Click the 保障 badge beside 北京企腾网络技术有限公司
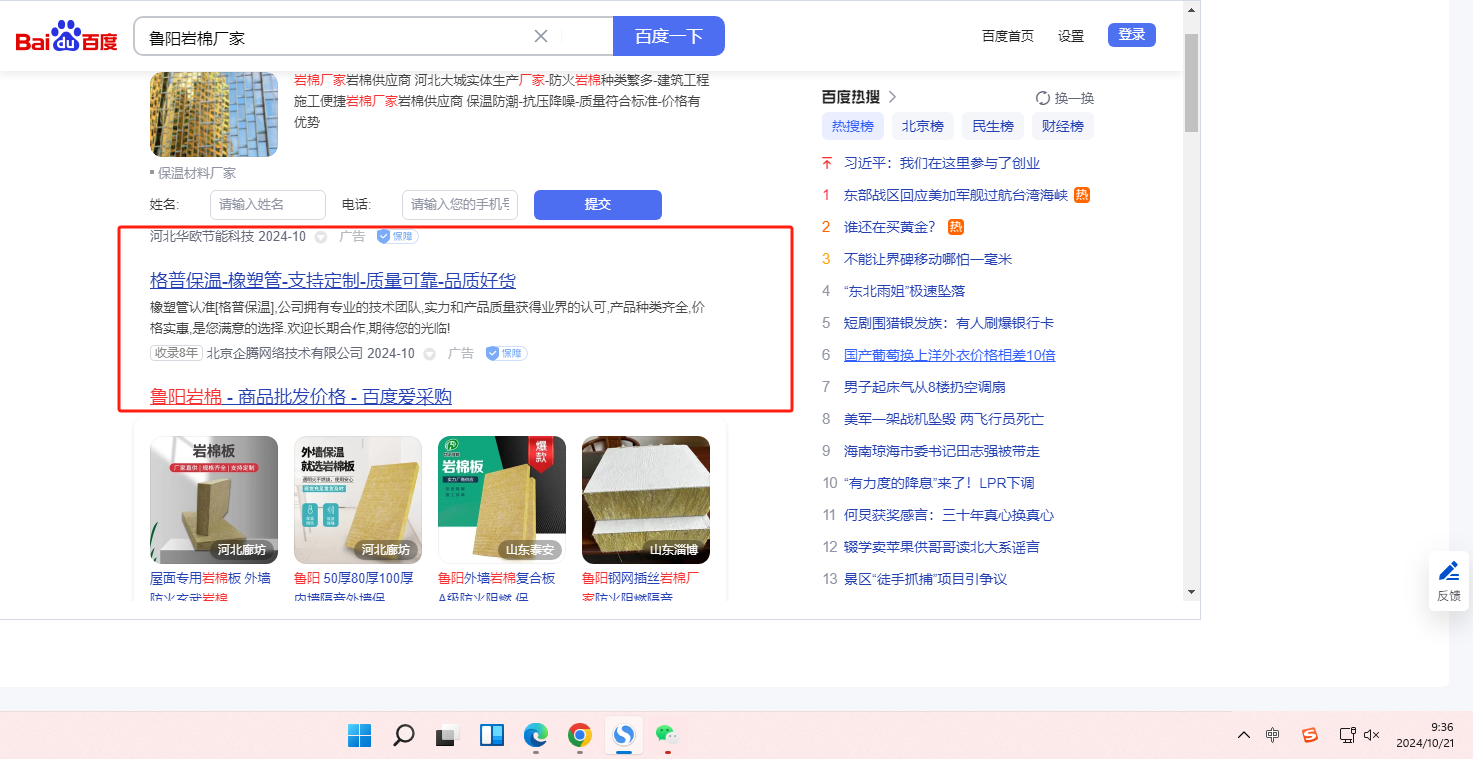The width and height of the screenshot is (1473, 759). 506,353
